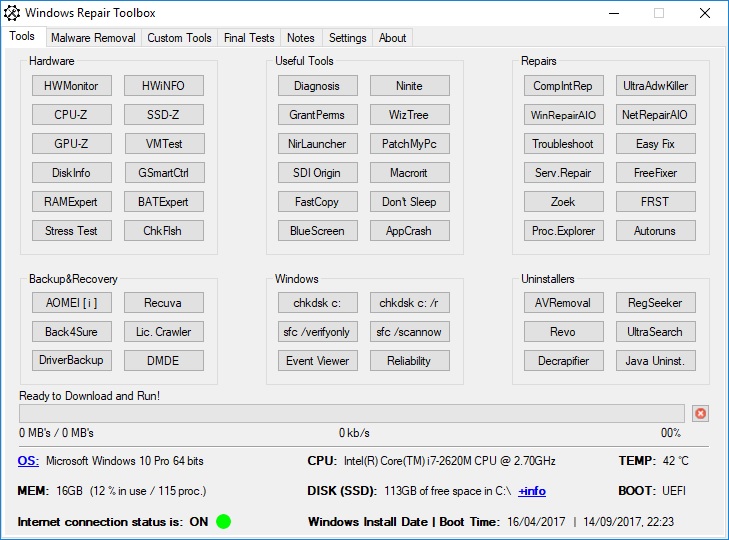Click the app icon in title bar
The height and width of the screenshot is (540, 729).
tap(12, 13)
